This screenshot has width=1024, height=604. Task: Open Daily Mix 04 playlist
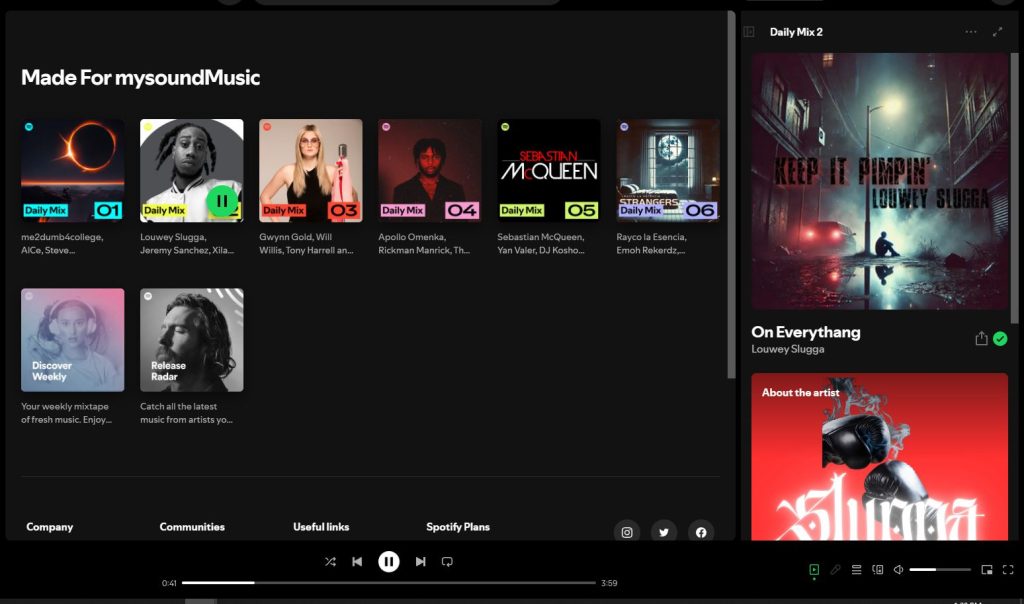430,170
